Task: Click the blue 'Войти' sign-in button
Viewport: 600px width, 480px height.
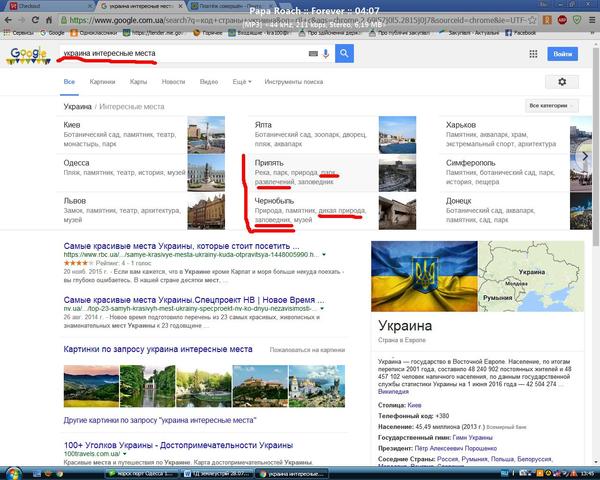Action: tap(562, 54)
